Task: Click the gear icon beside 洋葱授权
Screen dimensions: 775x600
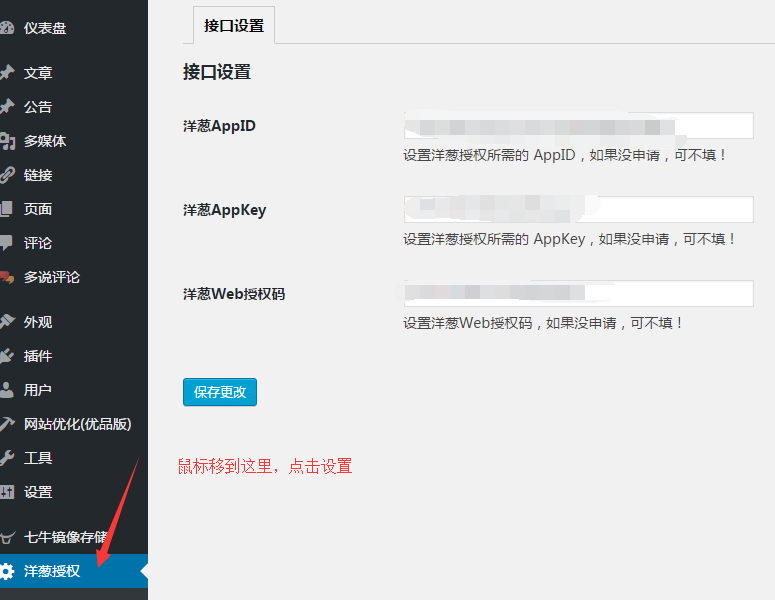Action: point(7,571)
